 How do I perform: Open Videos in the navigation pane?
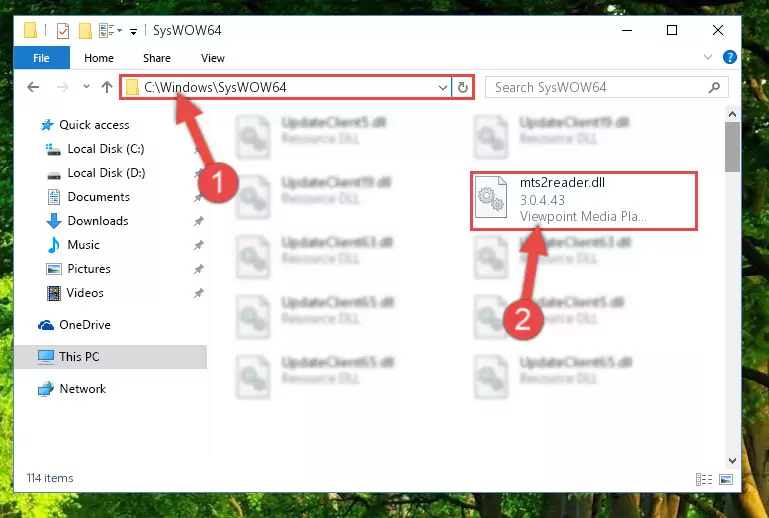[85, 293]
